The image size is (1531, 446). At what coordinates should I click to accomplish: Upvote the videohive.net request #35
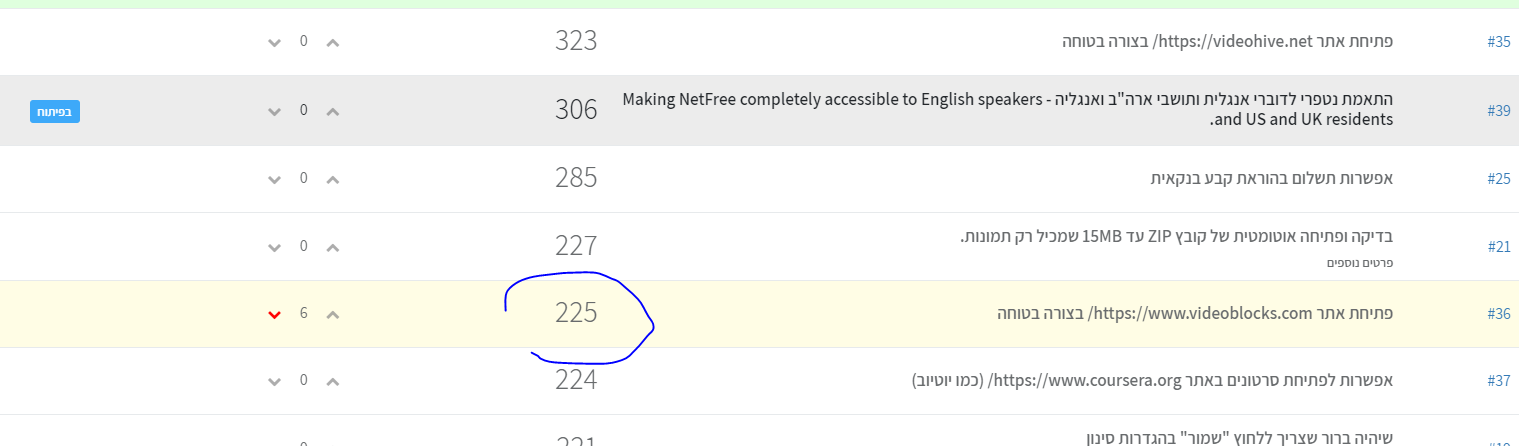pos(333,43)
